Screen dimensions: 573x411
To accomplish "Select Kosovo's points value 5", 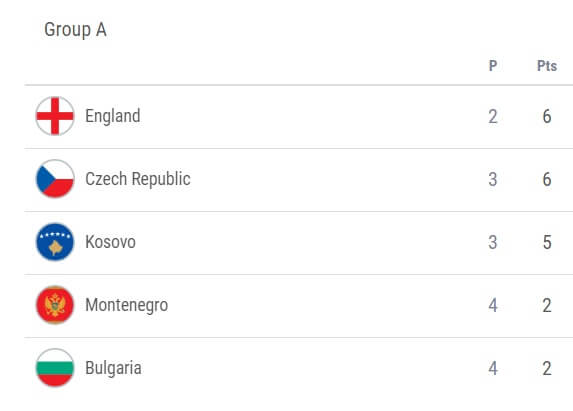I will (x=547, y=242).
